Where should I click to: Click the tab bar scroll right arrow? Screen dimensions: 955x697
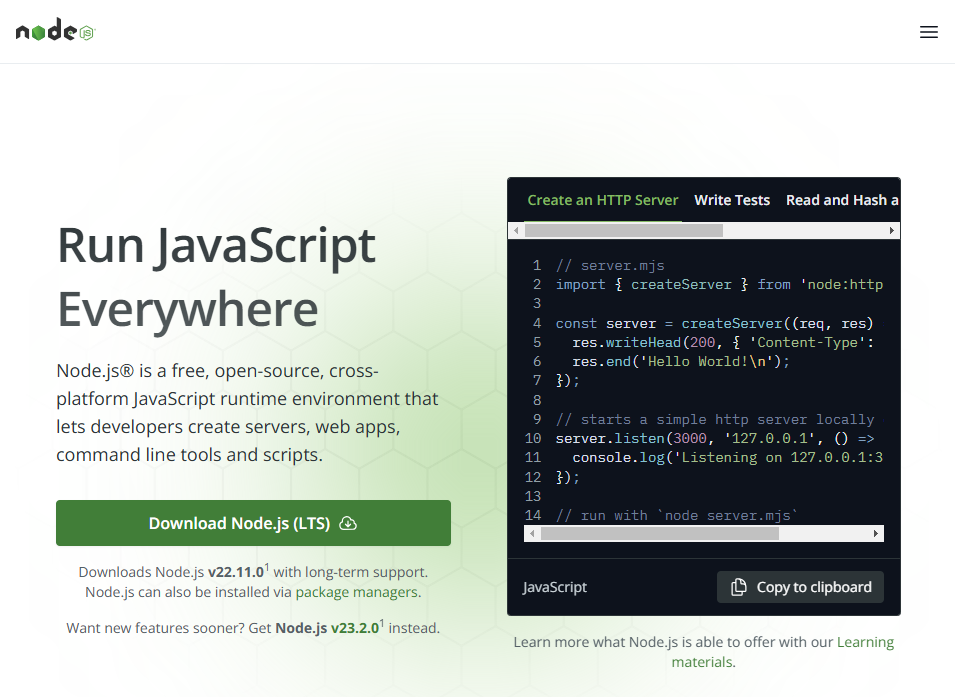(x=892, y=230)
